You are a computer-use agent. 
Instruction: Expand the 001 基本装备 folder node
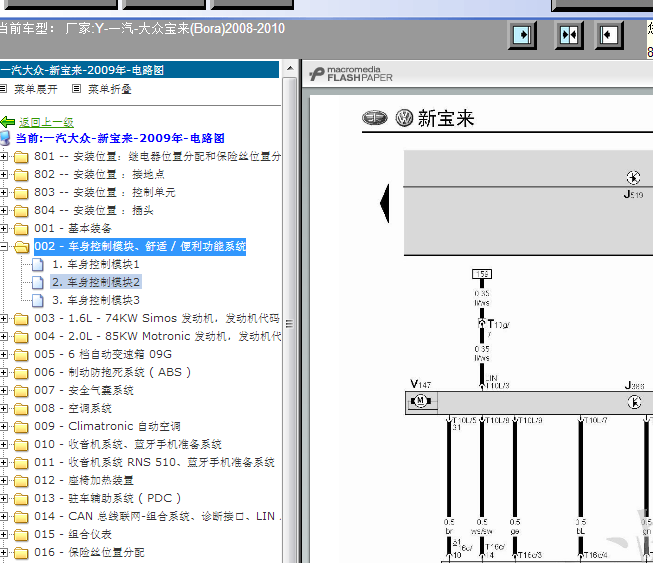click(4, 229)
